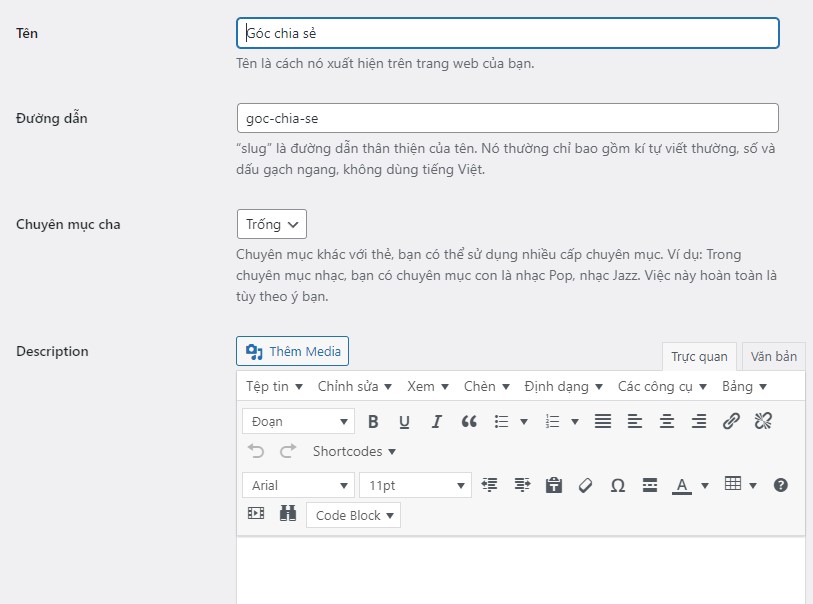Open the Tệp tin menu
Screen dimensions: 813x604
[274, 386]
